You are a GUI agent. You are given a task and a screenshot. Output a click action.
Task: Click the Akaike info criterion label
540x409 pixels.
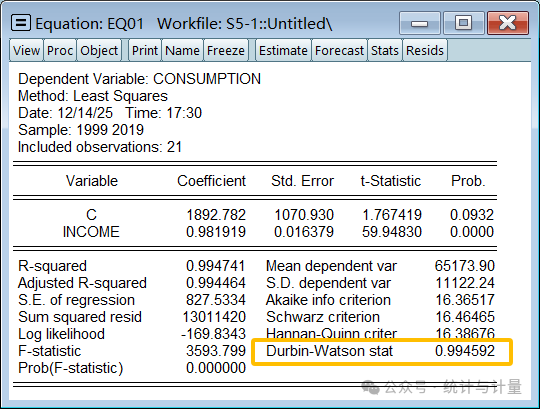coord(328,300)
